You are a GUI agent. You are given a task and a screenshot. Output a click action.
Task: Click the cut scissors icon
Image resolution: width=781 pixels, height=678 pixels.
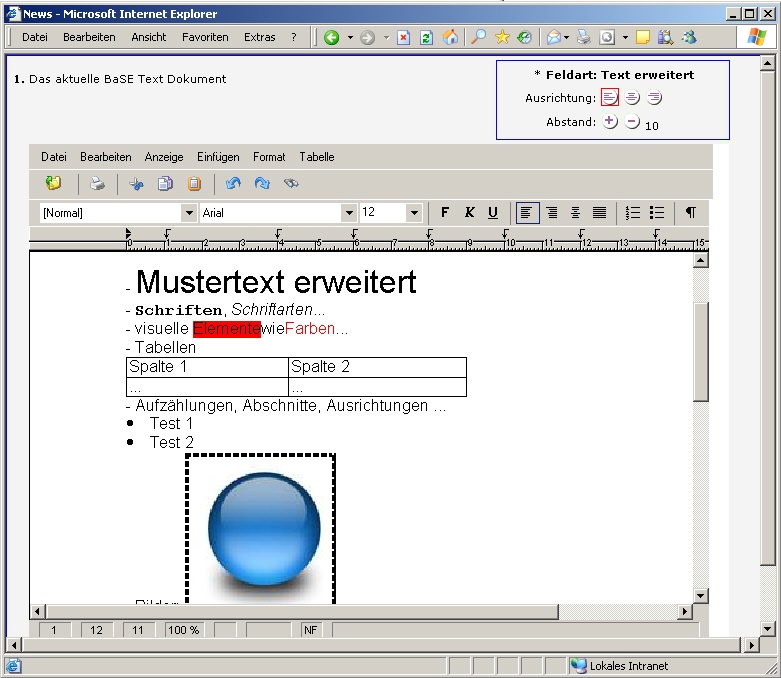137,184
